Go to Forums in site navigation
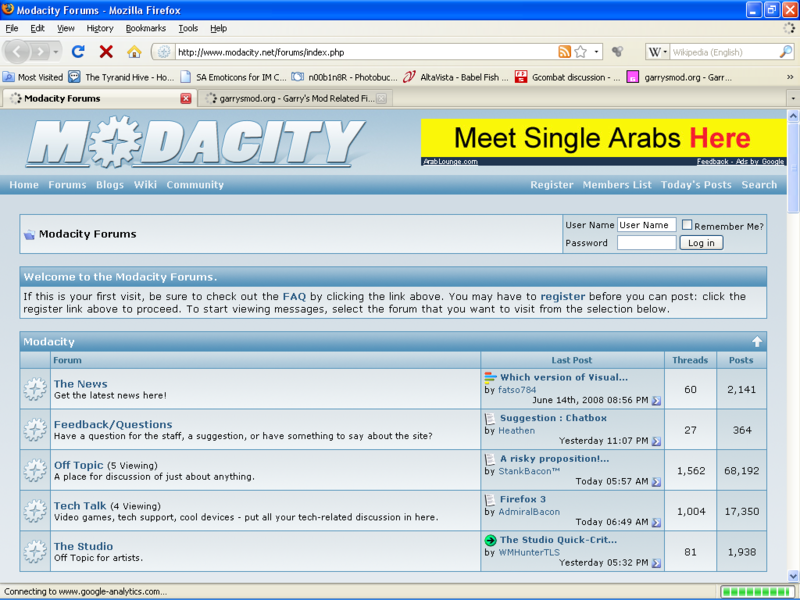The image size is (800, 600). pos(67,185)
